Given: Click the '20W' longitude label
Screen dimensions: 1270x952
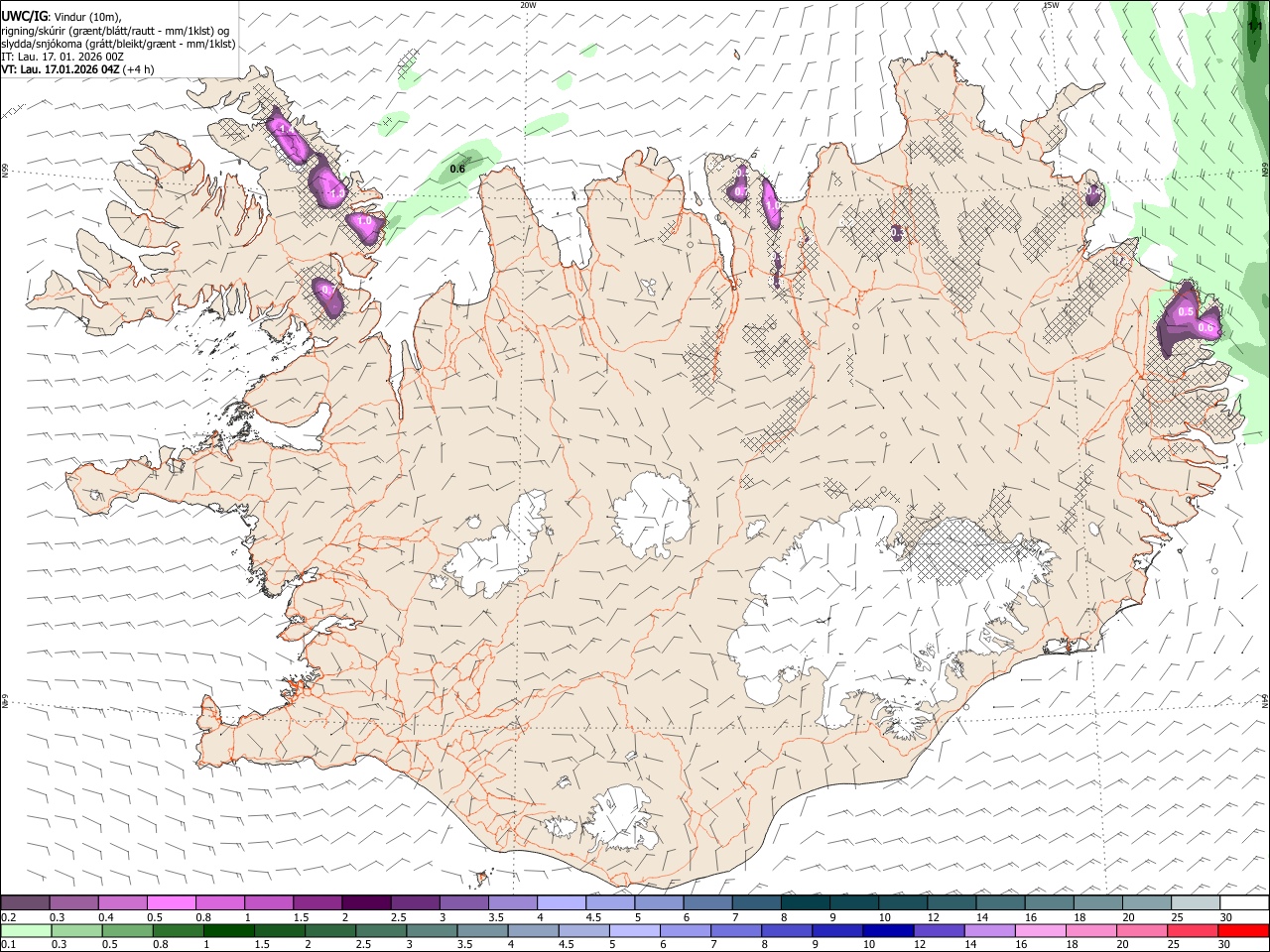Looking at the screenshot, I should pyautogui.click(x=528, y=5).
